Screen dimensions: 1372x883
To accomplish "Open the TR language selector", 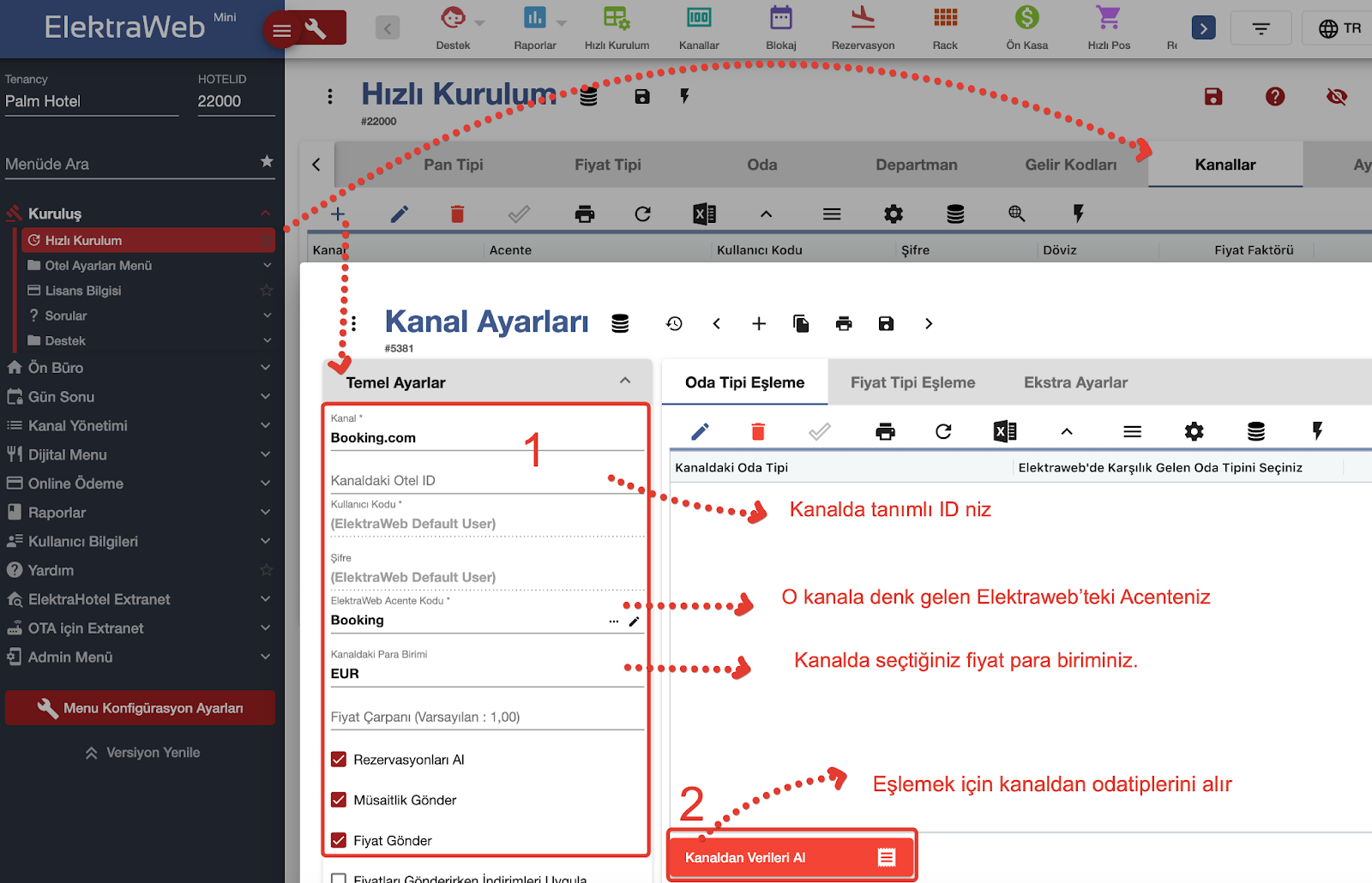I will point(1339,28).
